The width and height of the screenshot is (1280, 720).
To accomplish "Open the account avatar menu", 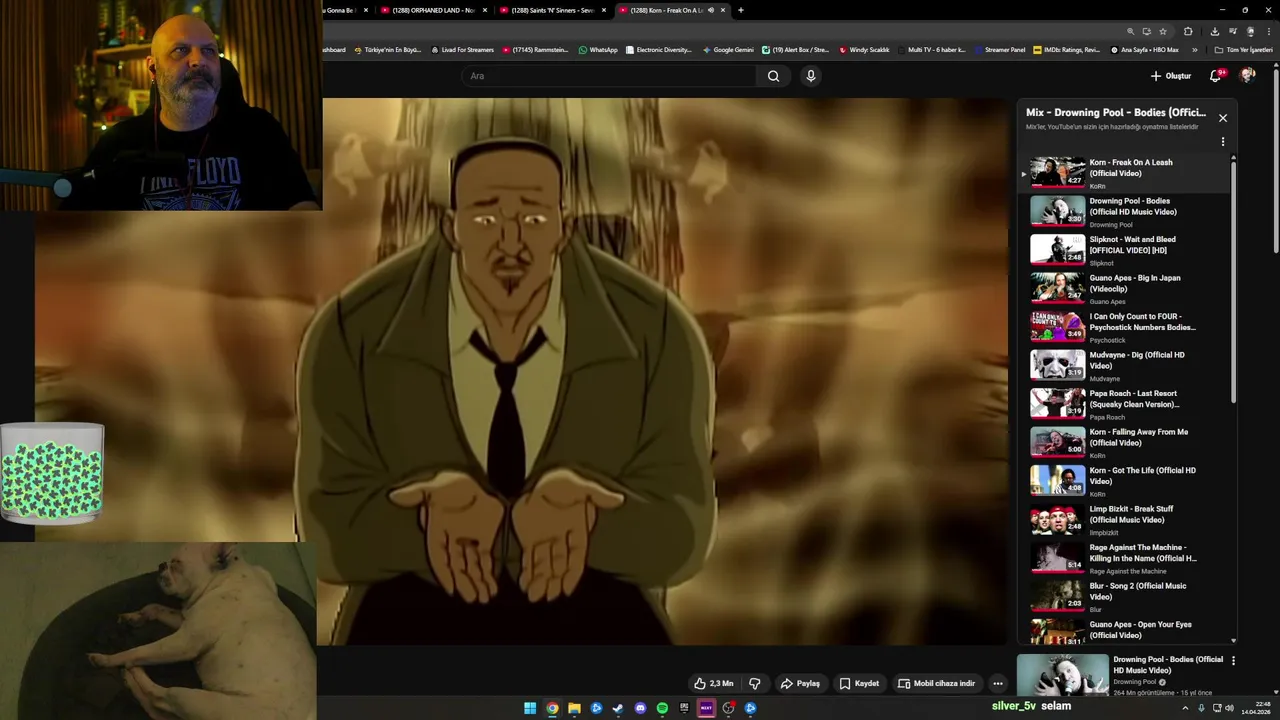I will click(x=1247, y=75).
